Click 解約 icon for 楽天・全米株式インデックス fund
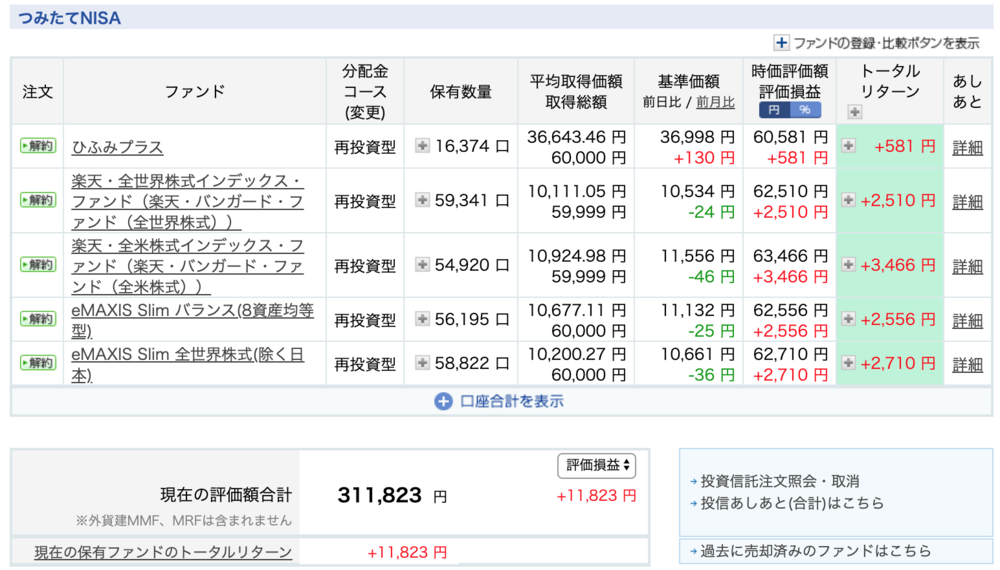Screen dimensions: 1000x570 pos(38,265)
